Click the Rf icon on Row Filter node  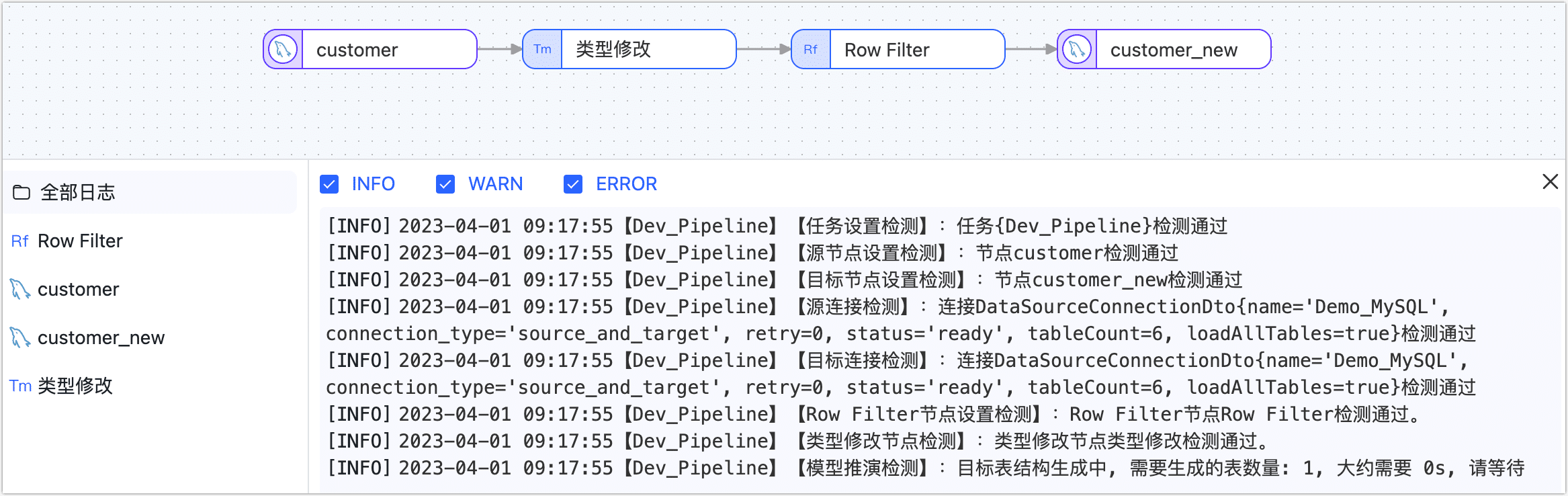coord(811,49)
